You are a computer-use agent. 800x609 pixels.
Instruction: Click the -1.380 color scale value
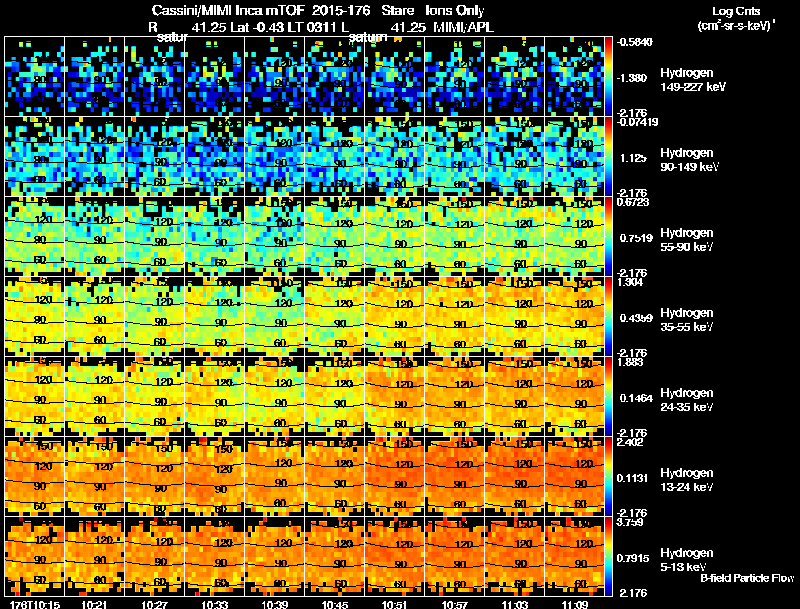click(x=633, y=78)
